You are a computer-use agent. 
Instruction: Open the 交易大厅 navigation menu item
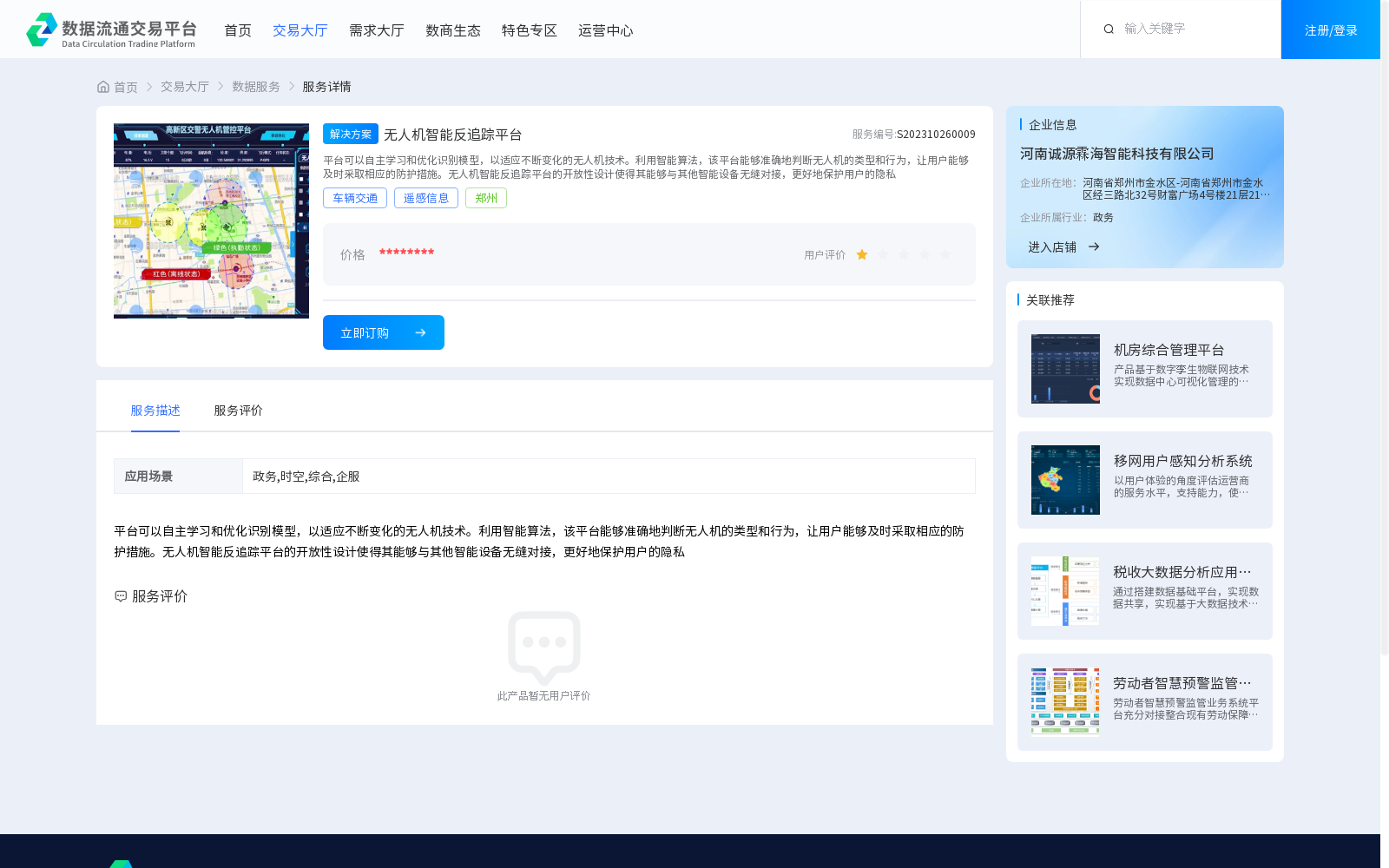(300, 30)
